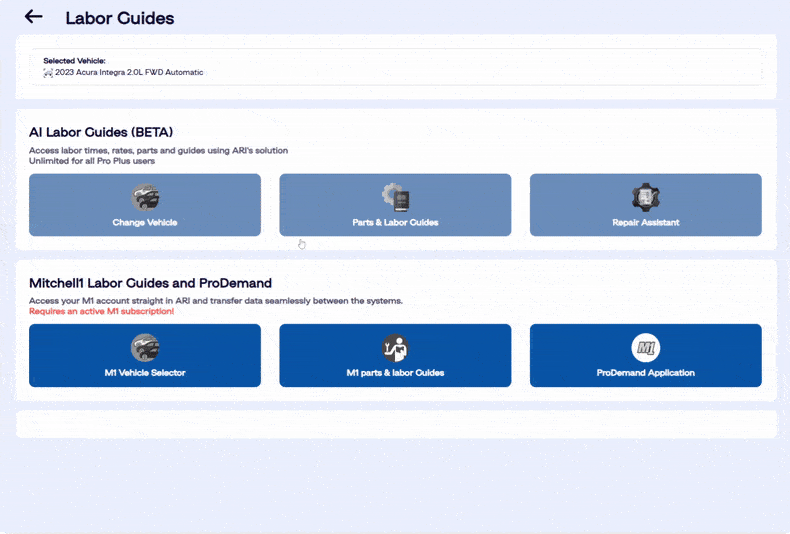Select the 2023 Acura Integra vehicle text
The width and height of the screenshot is (790, 534).
pos(129,73)
